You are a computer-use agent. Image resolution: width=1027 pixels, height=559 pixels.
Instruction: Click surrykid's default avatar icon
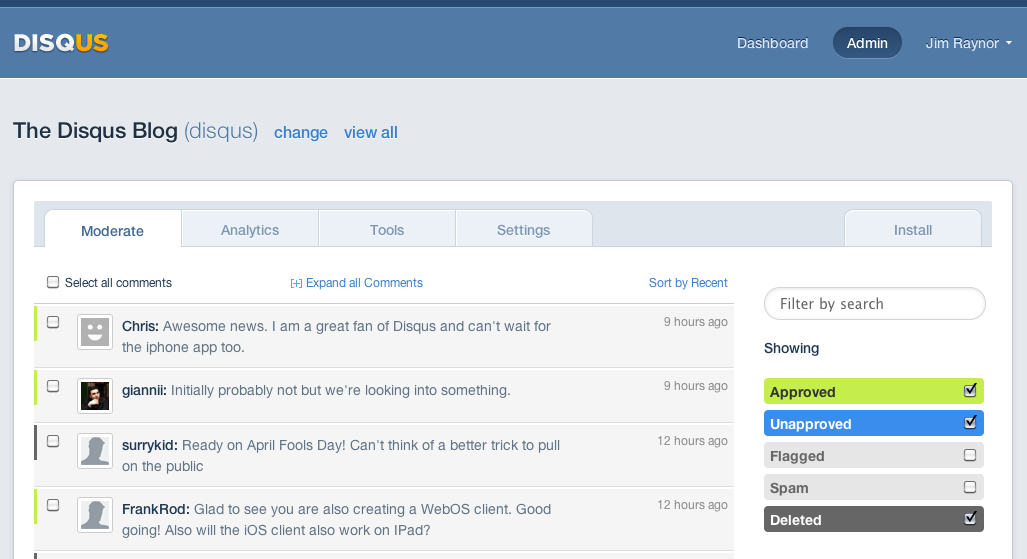pyautogui.click(x=94, y=451)
